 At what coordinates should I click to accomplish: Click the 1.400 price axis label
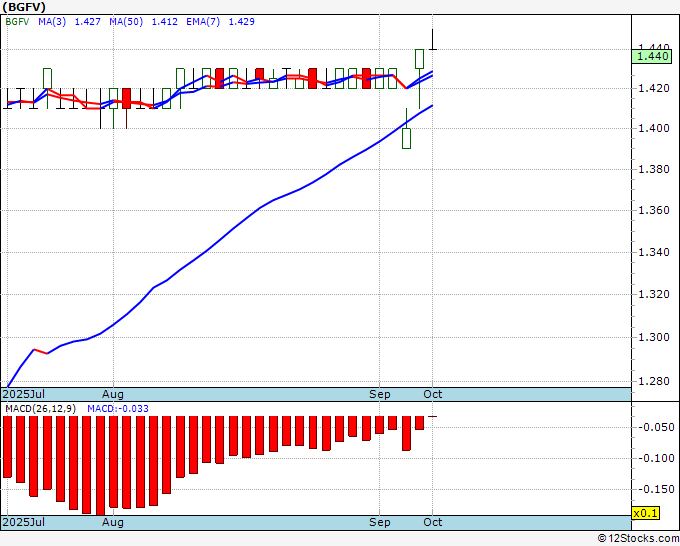[x=654, y=128]
